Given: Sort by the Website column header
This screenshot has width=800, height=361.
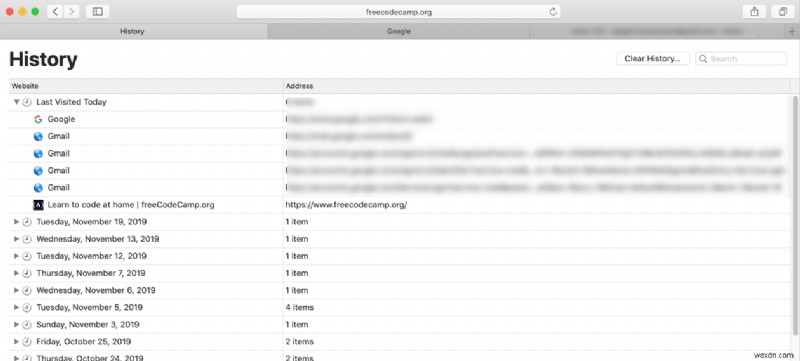Looking at the screenshot, I should [x=146, y=86].
